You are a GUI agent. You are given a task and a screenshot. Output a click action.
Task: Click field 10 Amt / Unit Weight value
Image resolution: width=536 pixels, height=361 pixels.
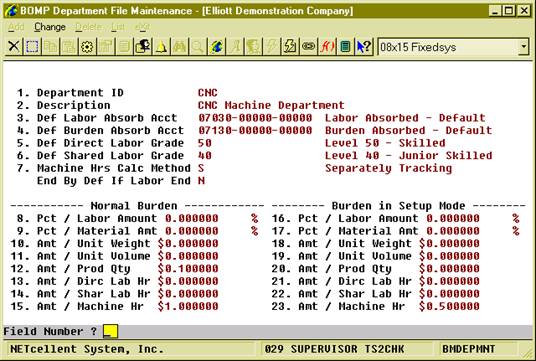[188, 243]
